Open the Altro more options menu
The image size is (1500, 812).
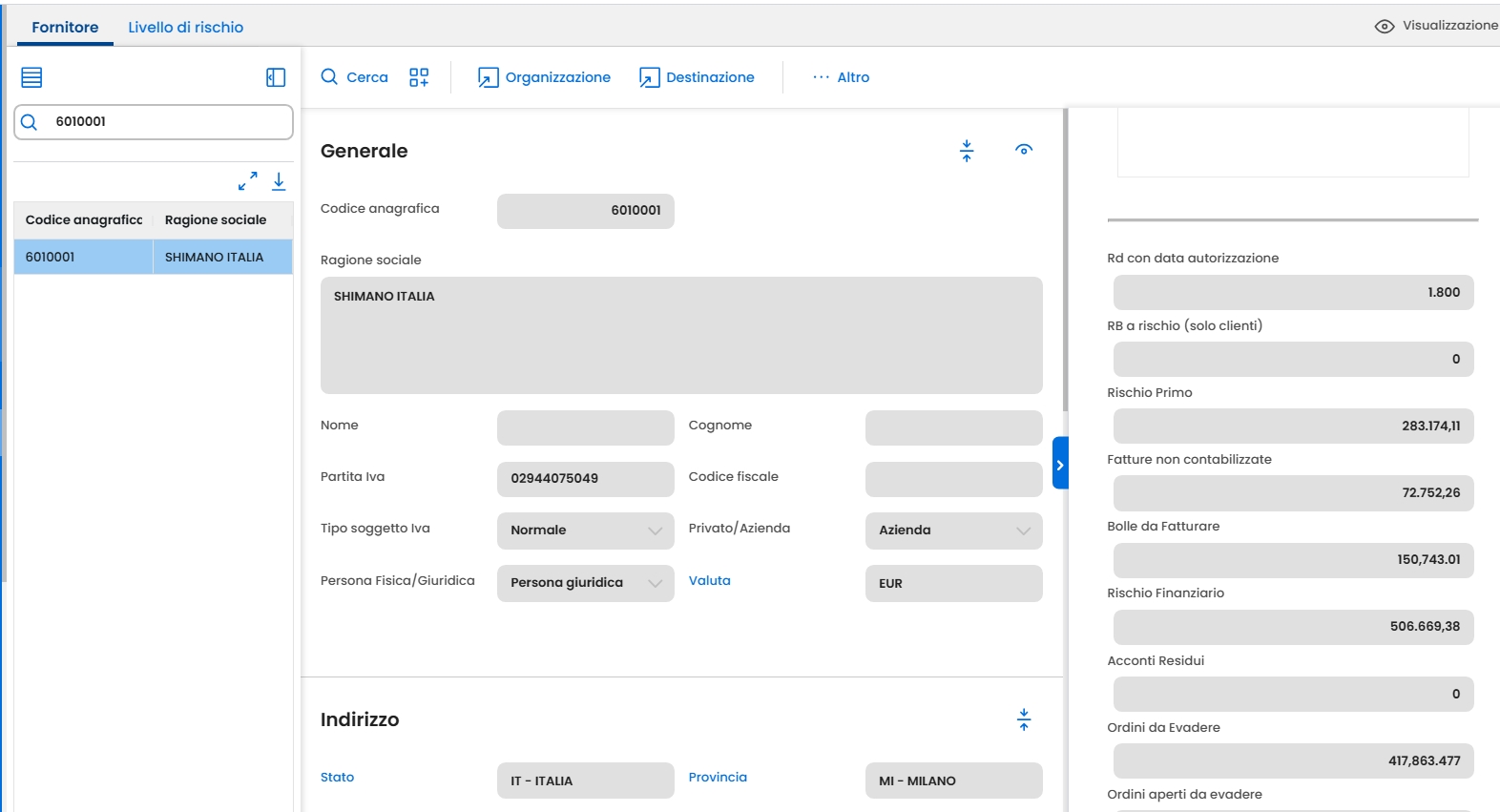click(x=842, y=77)
